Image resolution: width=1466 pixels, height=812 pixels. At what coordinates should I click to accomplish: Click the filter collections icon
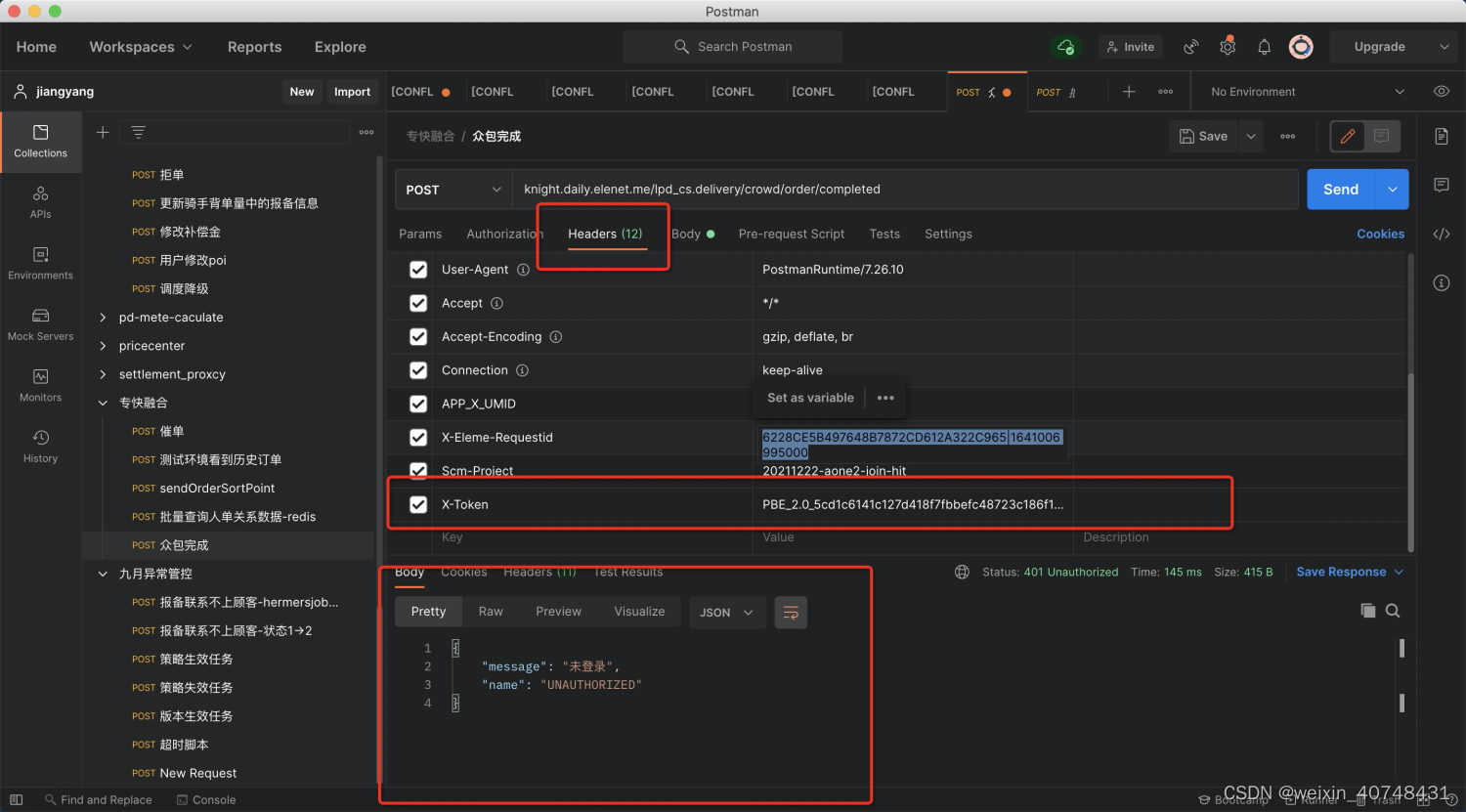pyautogui.click(x=138, y=132)
